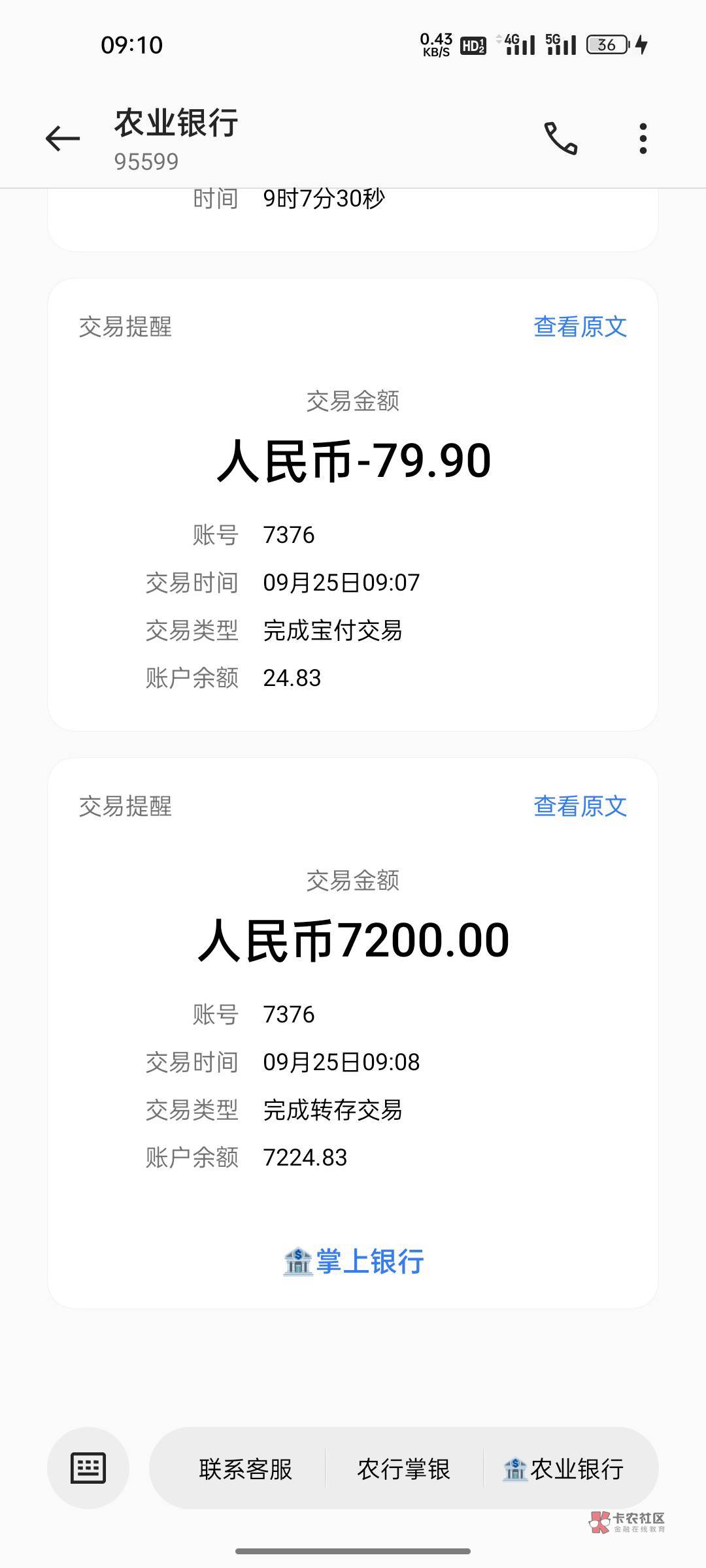Open 联系客服 menu item

point(245,1469)
